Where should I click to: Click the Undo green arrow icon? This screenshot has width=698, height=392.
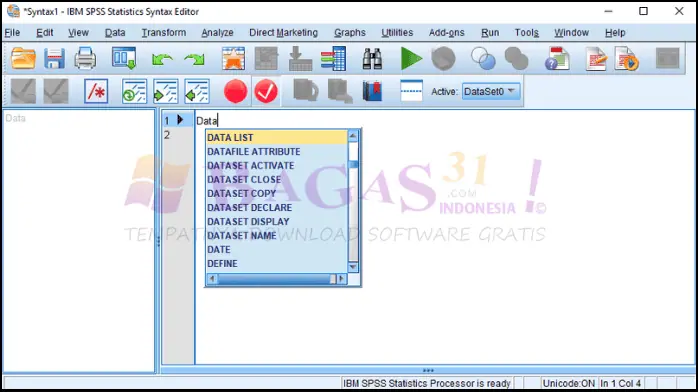pos(162,59)
